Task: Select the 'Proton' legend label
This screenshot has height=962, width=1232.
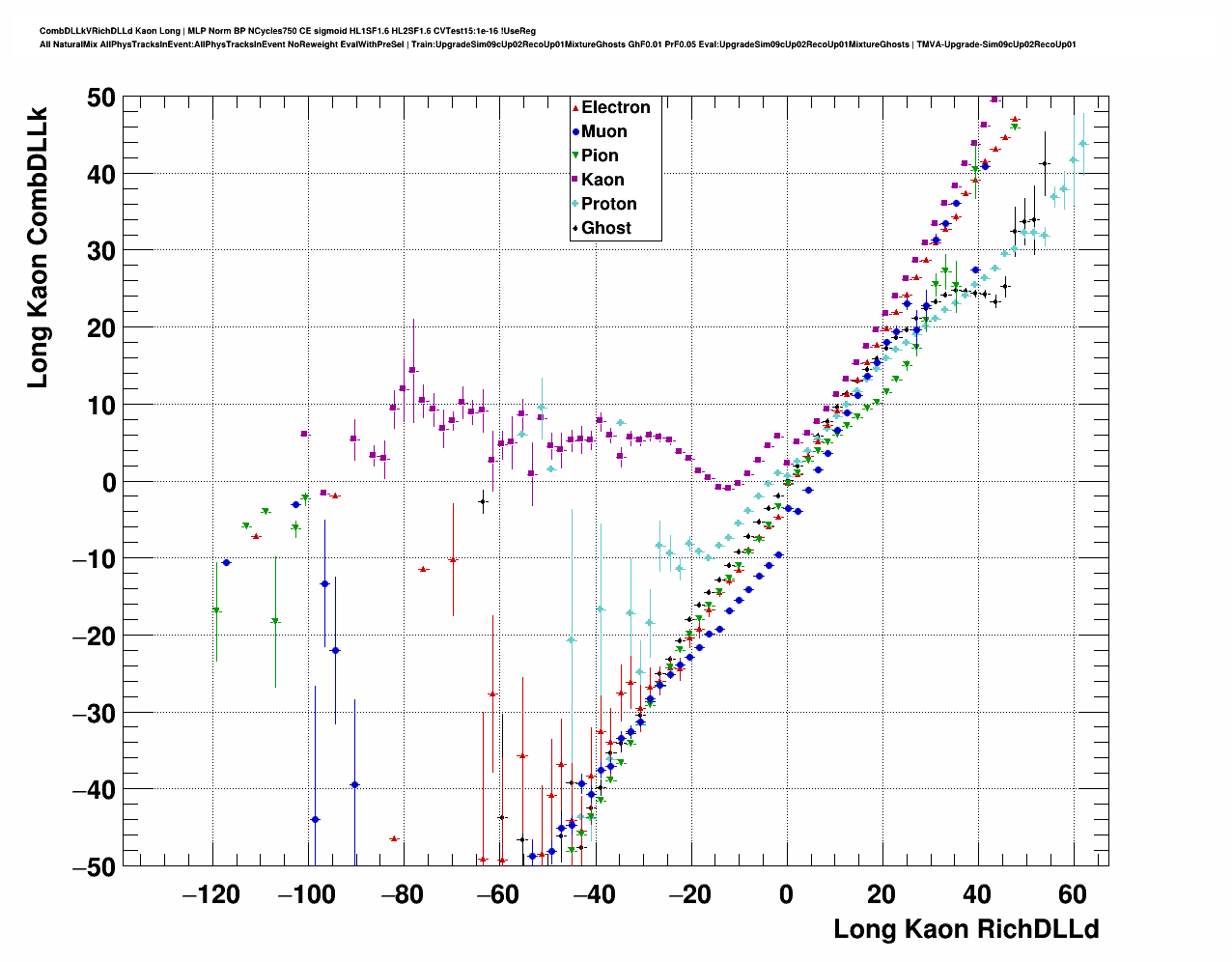Action: (609, 204)
